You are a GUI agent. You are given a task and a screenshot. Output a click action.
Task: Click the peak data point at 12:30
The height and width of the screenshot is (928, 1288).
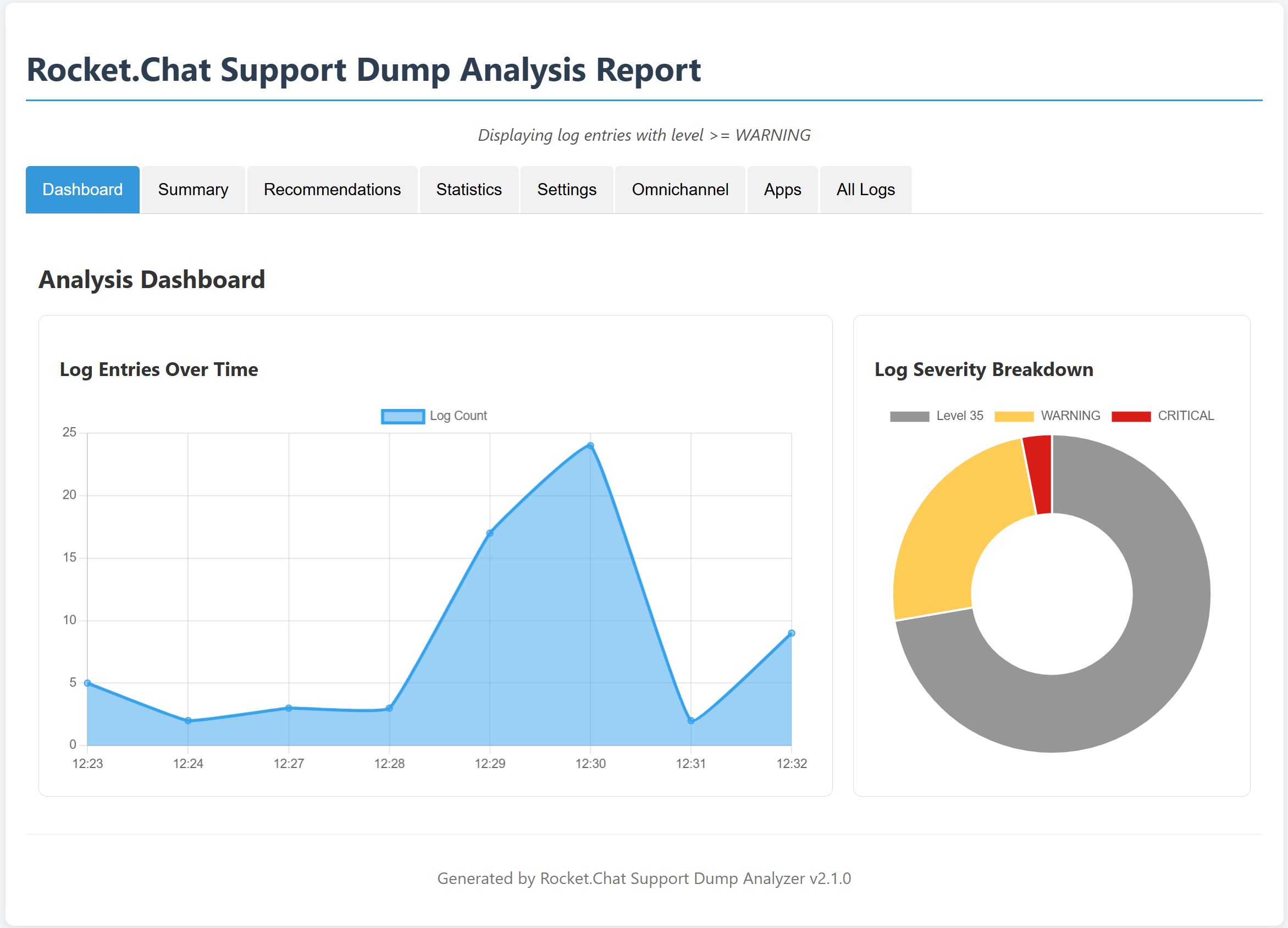[x=590, y=446]
